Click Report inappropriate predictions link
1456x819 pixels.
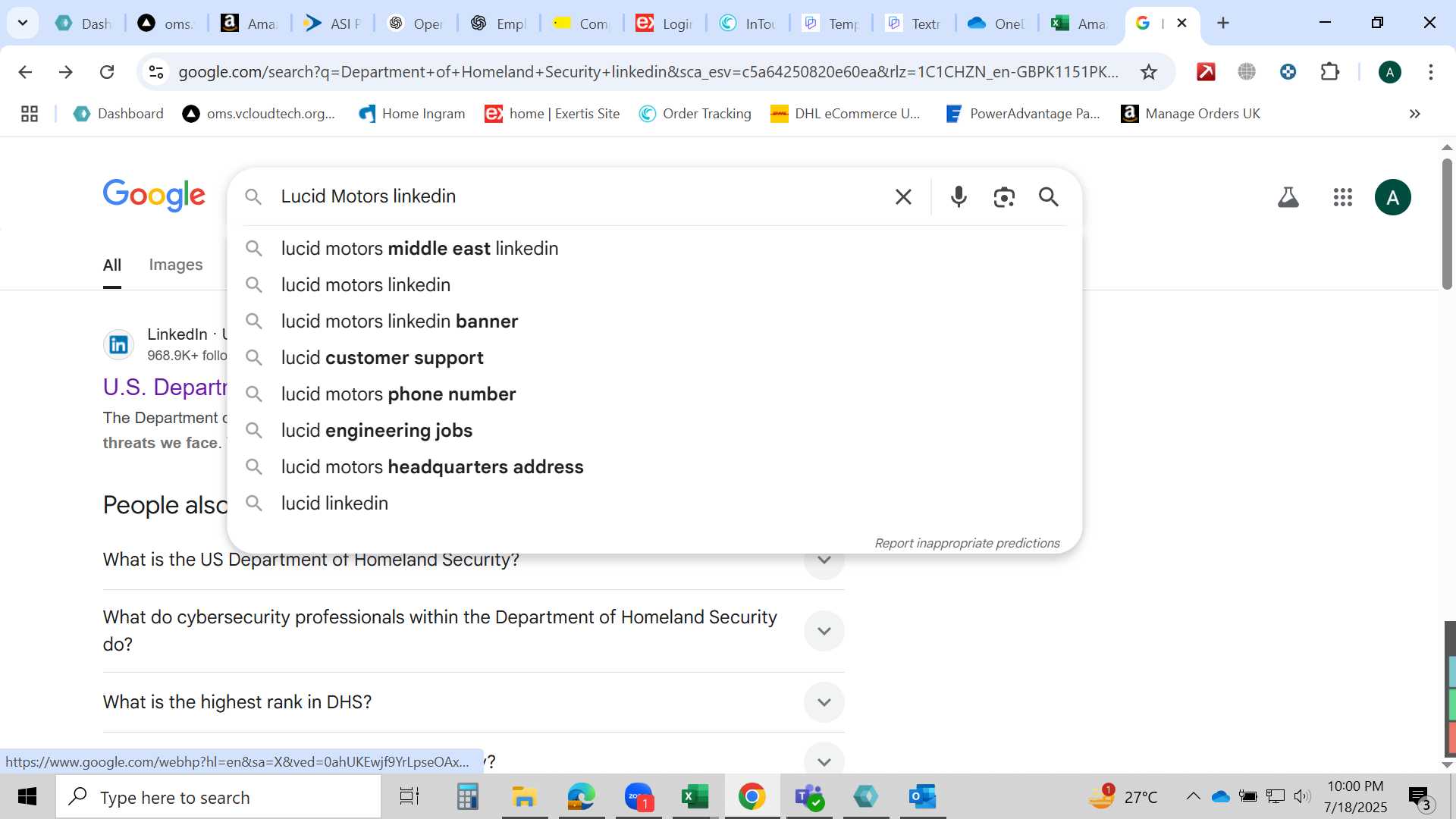(967, 543)
